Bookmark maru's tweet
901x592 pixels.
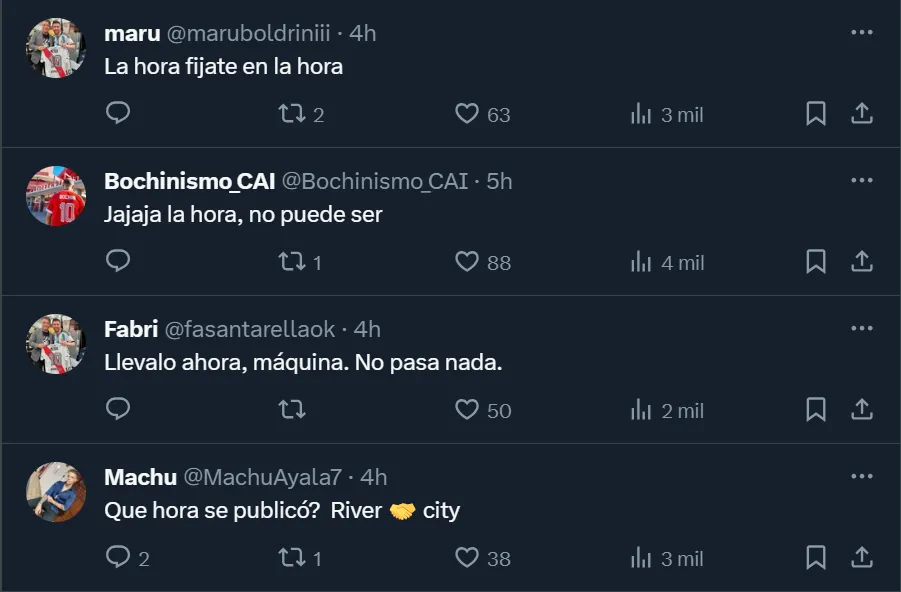(x=816, y=114)
